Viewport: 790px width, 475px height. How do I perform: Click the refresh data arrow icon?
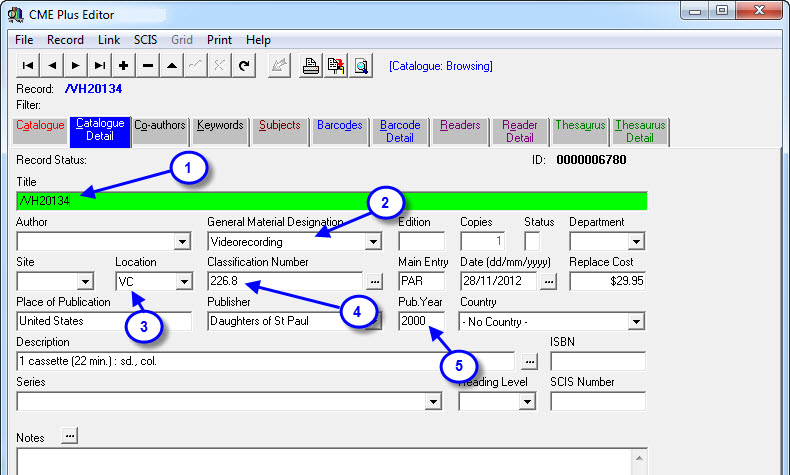coord(244,66)
